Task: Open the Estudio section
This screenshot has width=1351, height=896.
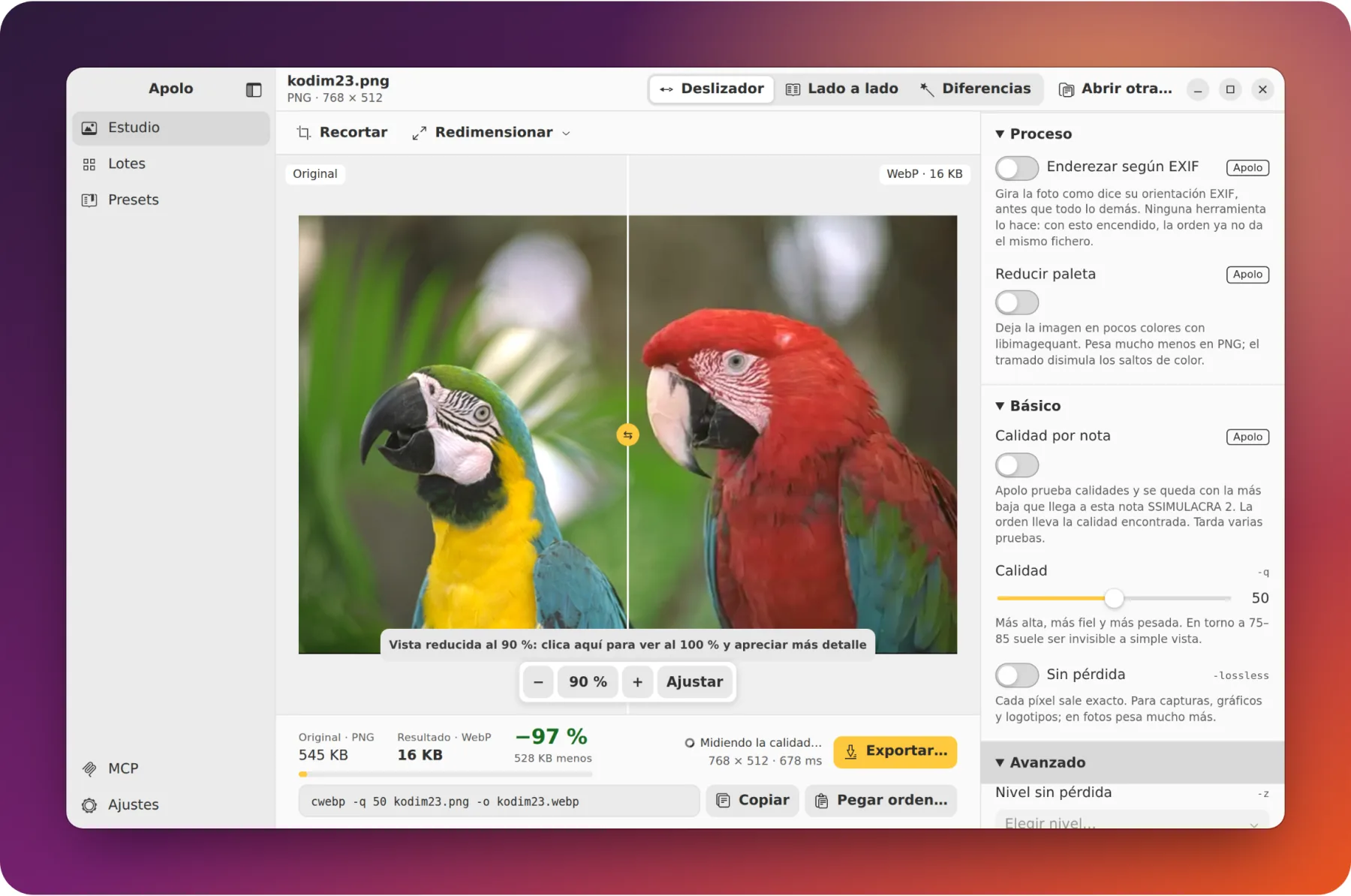Action: coord(171,128)
